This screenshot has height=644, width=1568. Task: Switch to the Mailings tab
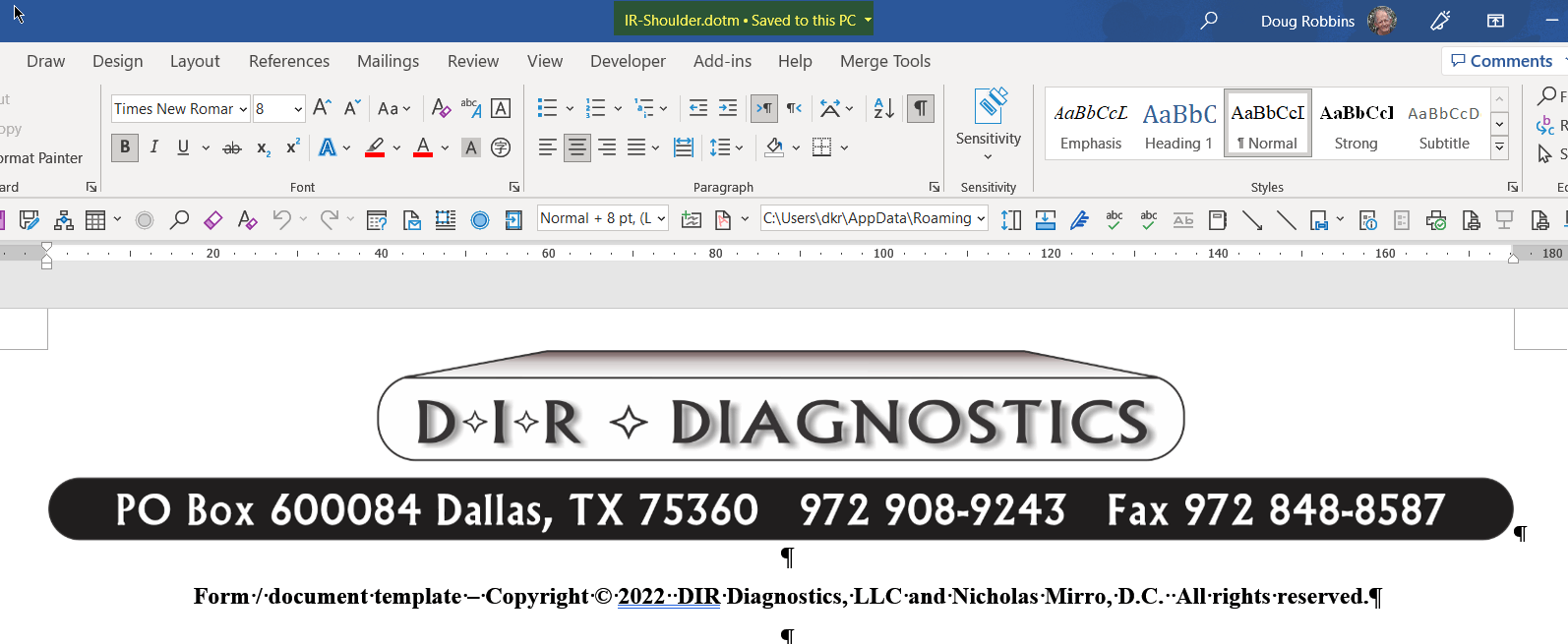[388, 61]
